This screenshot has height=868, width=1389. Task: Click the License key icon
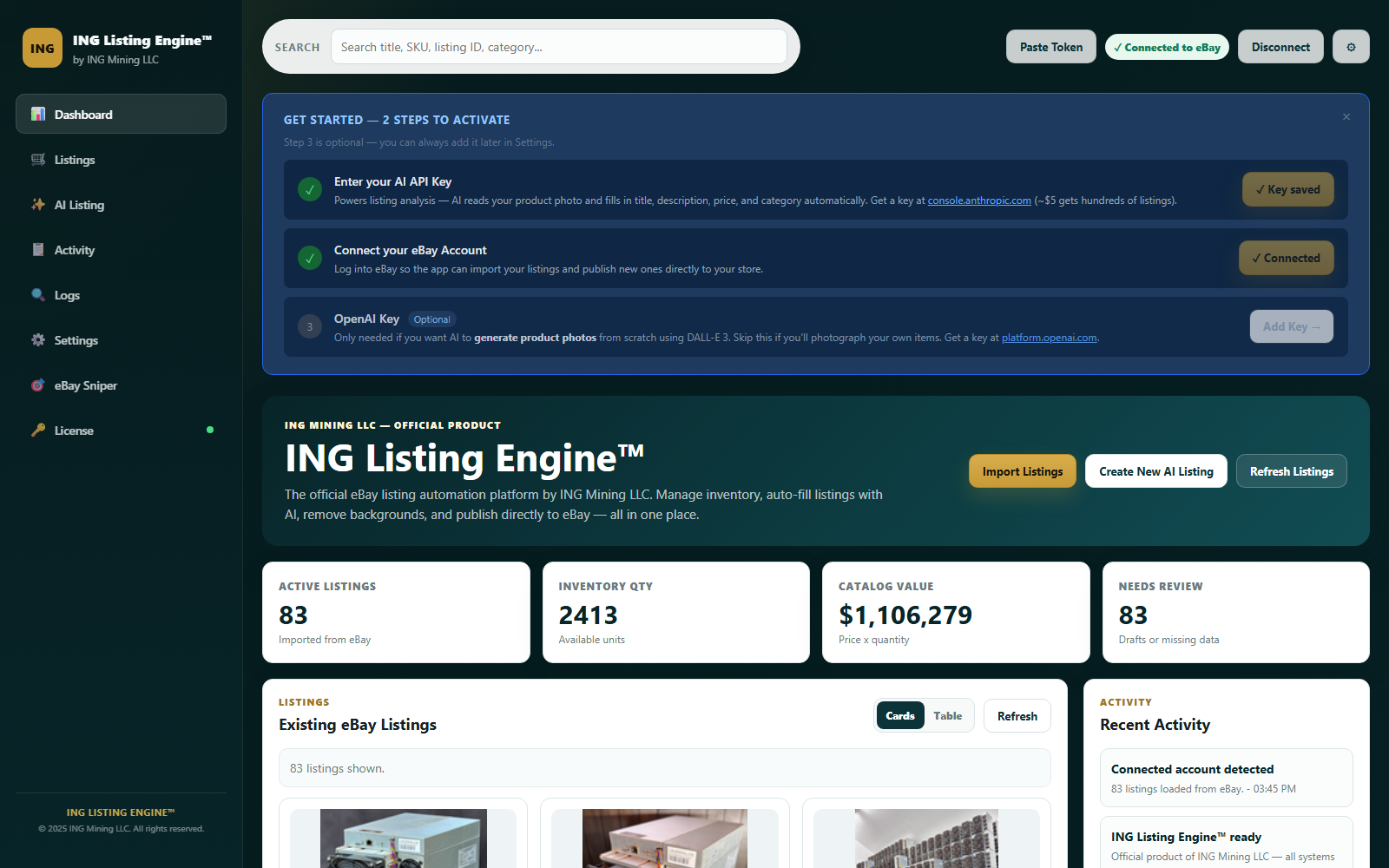coord(38,430)
